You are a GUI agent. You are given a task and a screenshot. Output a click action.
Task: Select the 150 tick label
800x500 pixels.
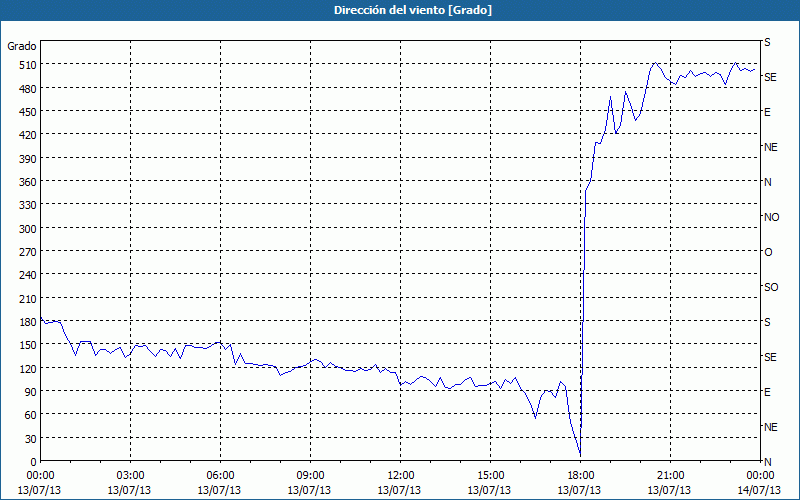point(28,345)
